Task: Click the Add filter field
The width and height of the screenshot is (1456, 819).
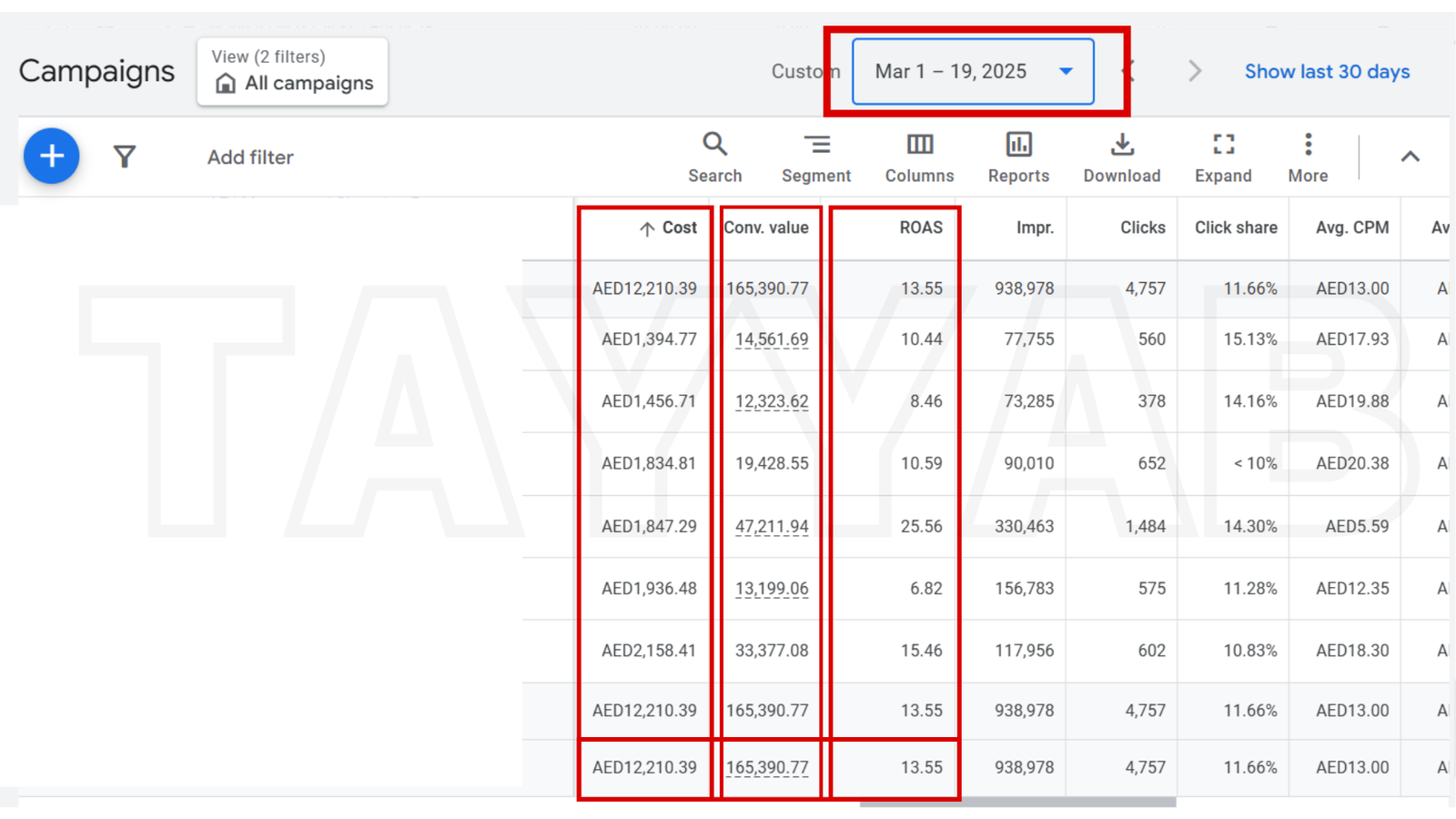Action: click(x=250, y=157)
